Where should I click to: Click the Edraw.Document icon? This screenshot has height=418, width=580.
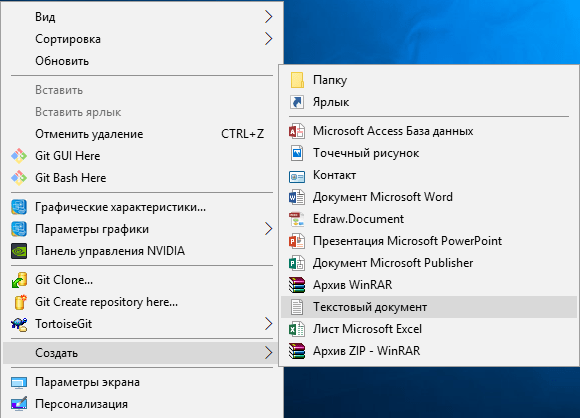tap(297, 219)
